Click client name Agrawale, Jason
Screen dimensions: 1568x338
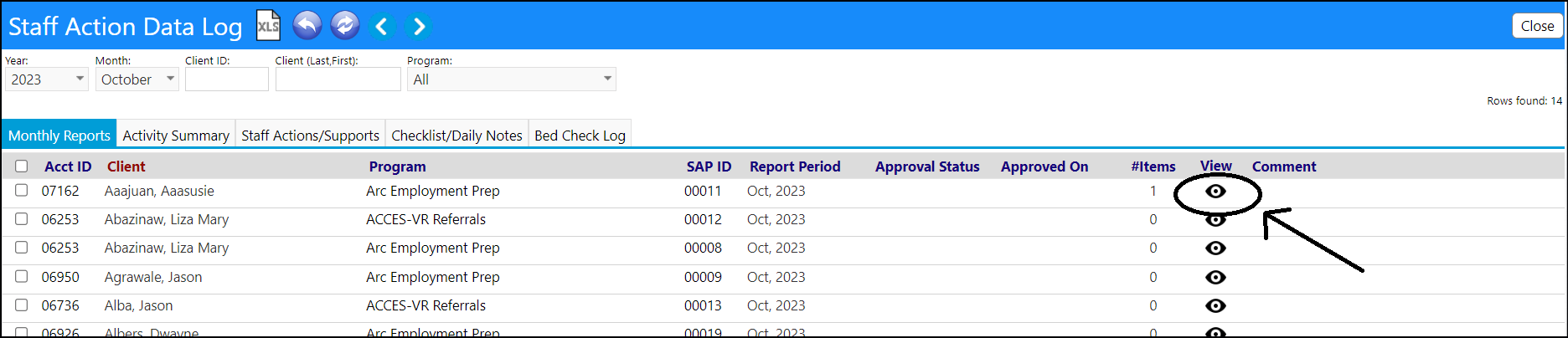(x=153, y=277)
